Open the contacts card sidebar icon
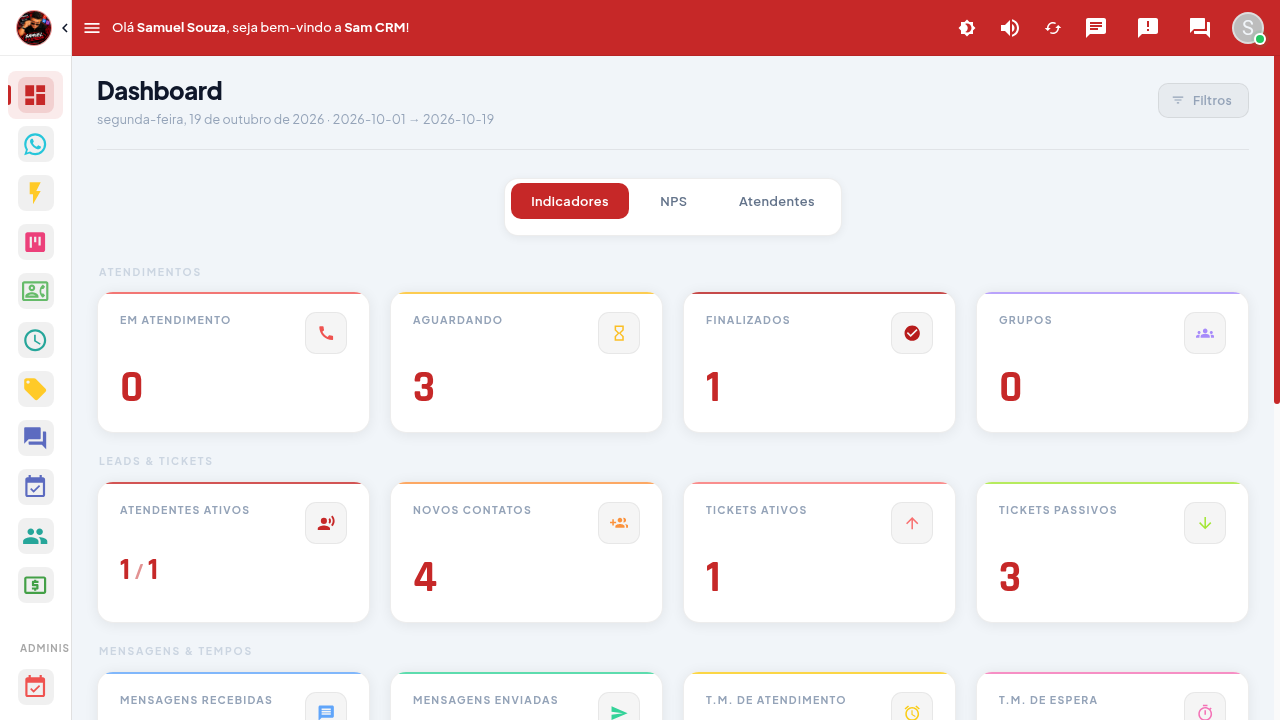1280x720 pixels. pyautogui.click(x=36, y=291)
